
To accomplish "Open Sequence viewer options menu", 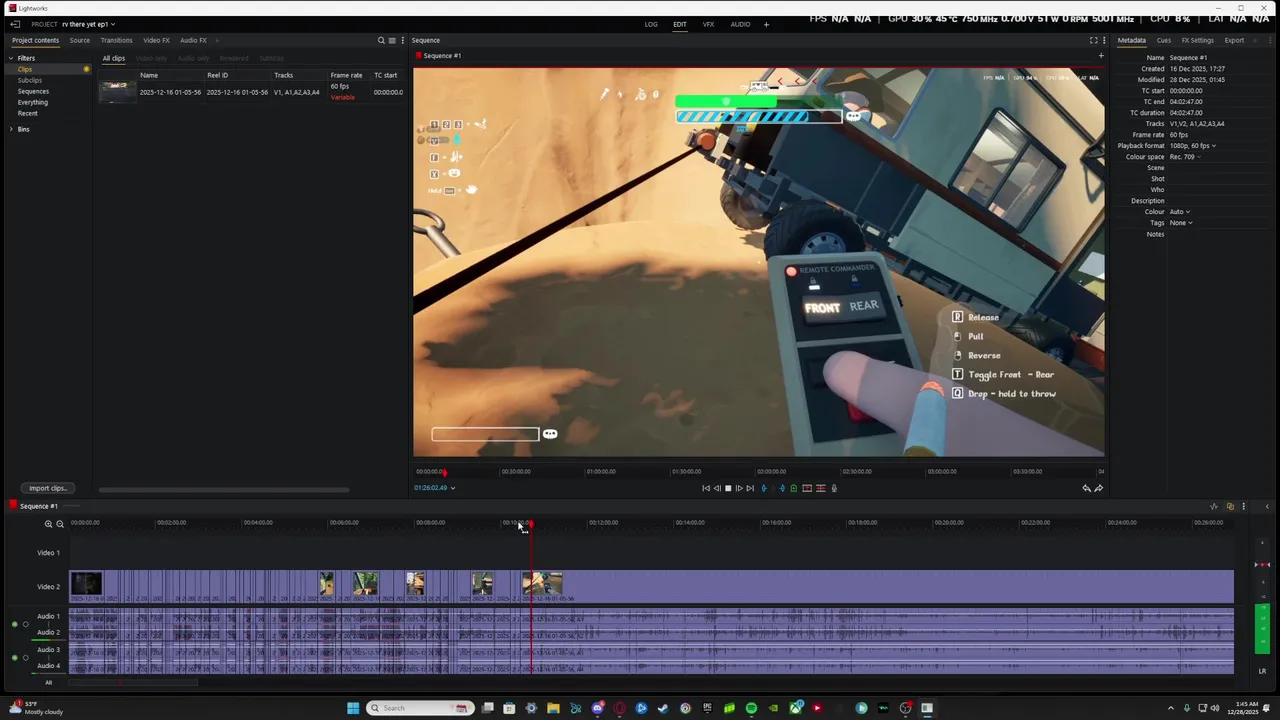I will tap(1103, 41).
